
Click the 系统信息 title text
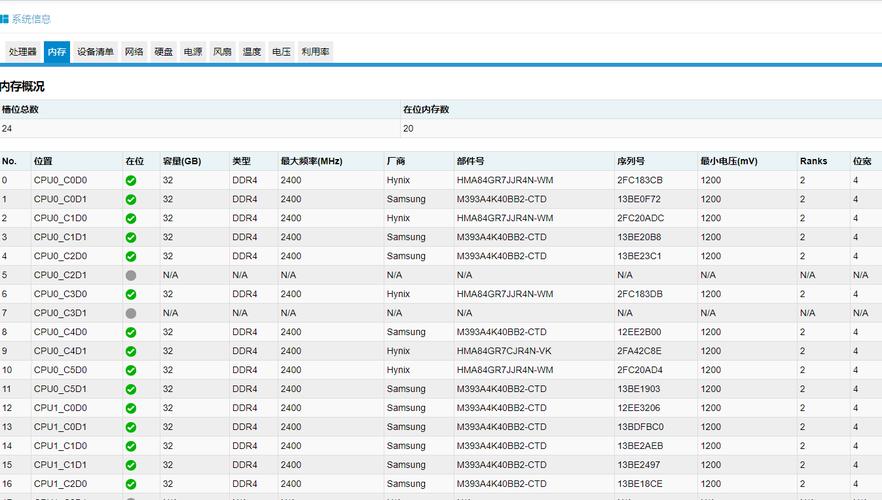click(31, 19)
